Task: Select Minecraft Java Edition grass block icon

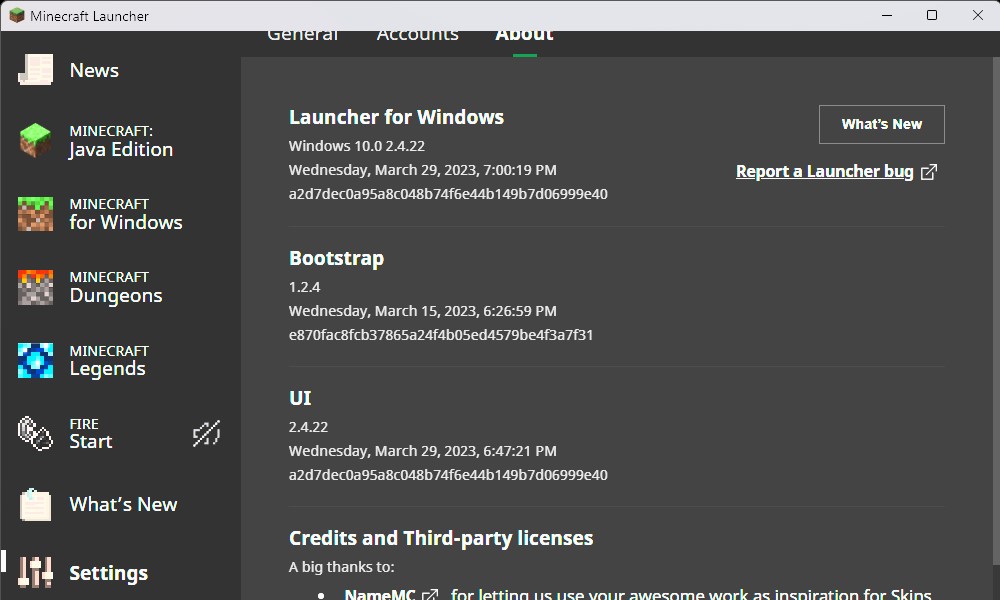Action: click(35, 141)
